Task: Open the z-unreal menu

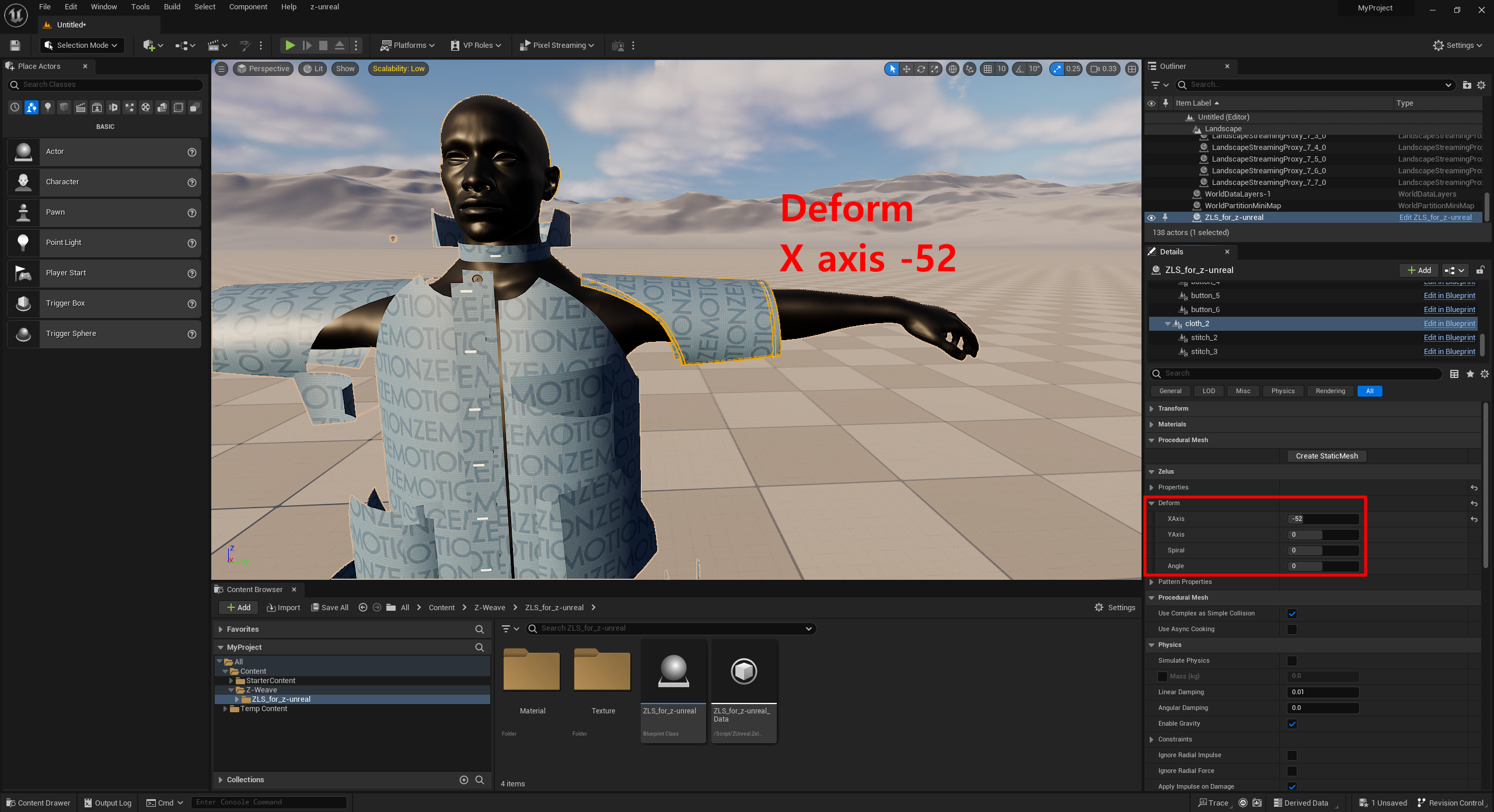Action: 324,7
